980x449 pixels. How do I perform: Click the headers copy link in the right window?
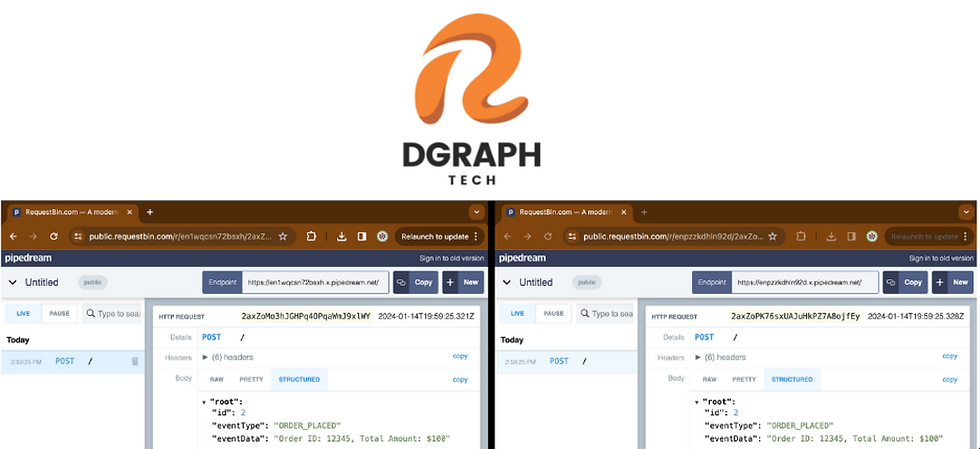click(950, 356)
